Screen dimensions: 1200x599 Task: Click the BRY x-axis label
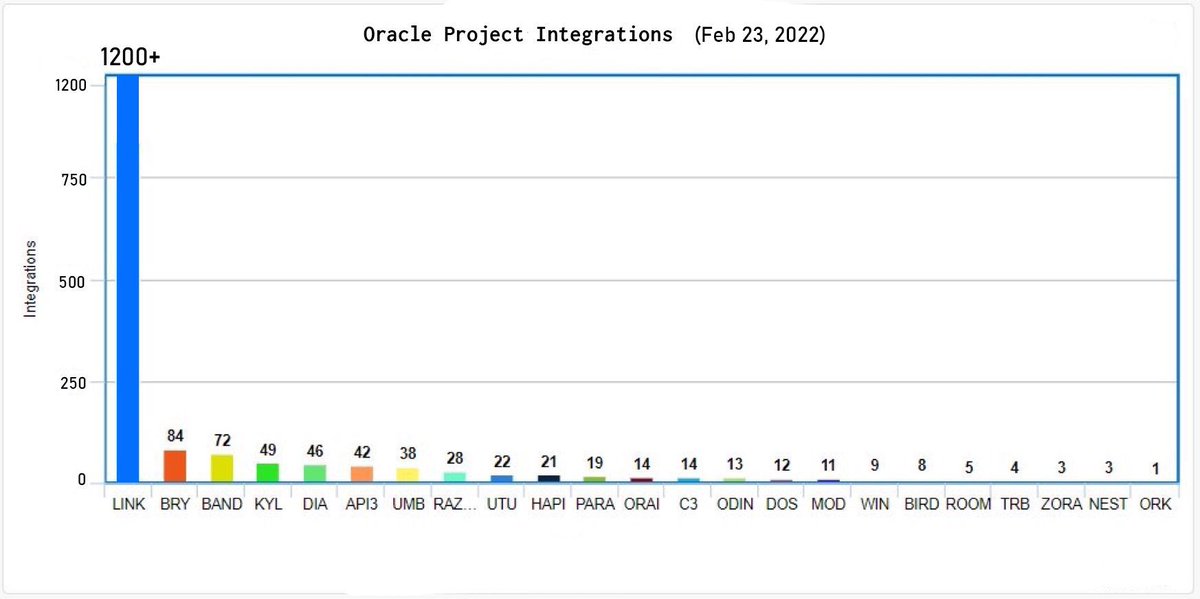[x=175, y=504]
